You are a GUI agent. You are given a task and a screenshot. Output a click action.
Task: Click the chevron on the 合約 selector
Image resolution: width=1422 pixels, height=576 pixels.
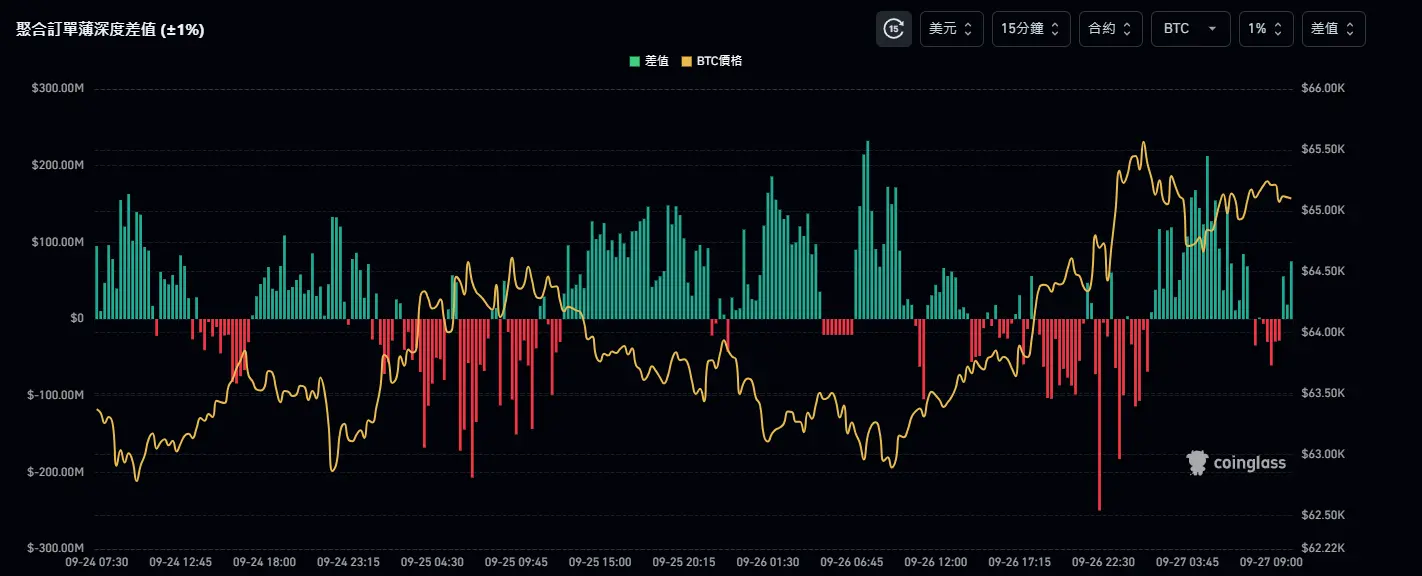click(x=1128, y=29)
